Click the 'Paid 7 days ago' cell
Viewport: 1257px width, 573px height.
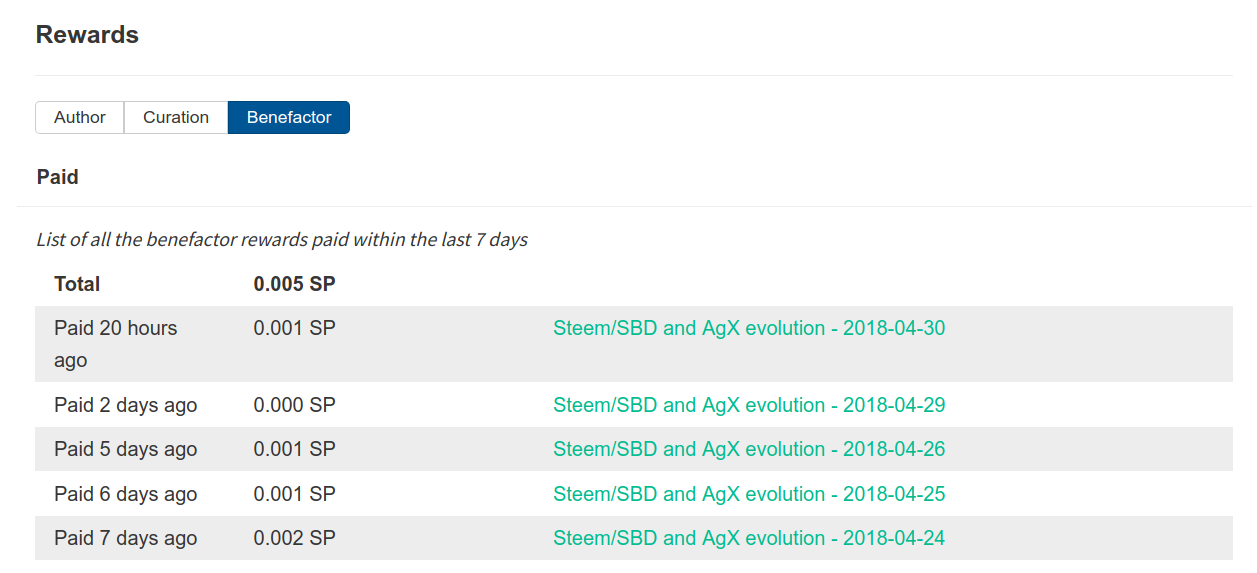point(126,538)
